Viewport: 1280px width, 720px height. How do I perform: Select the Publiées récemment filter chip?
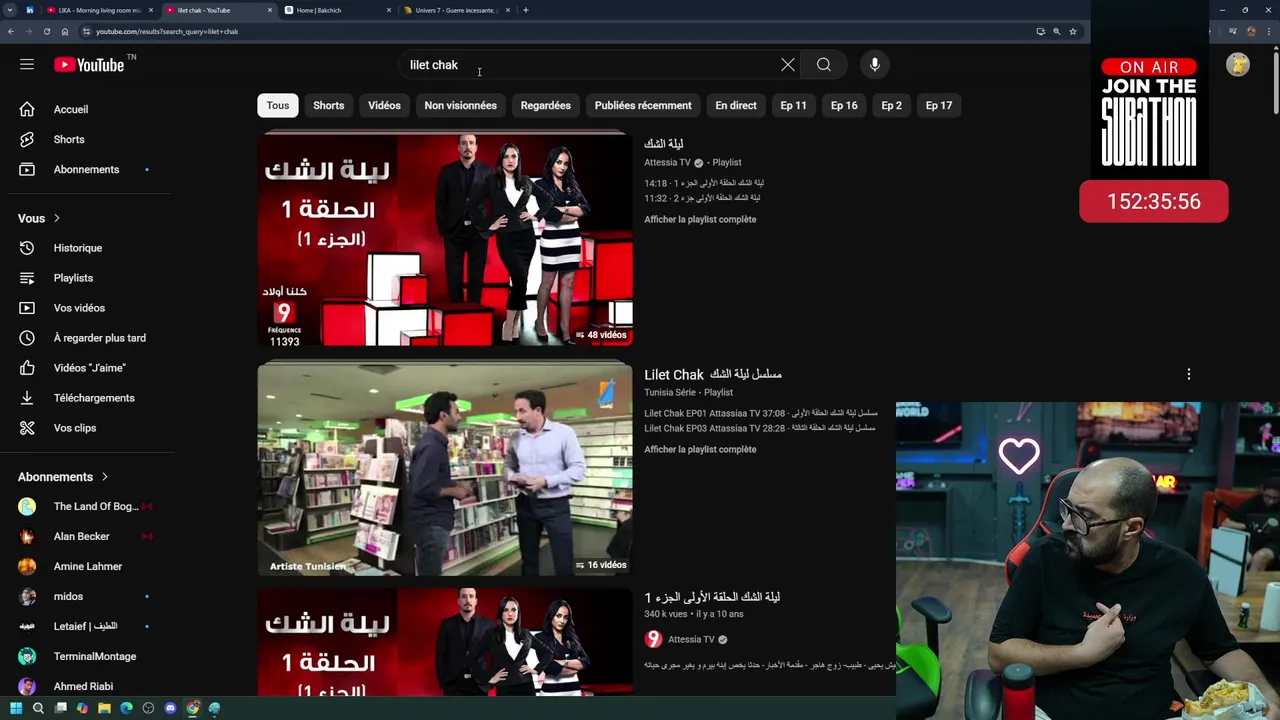click(643, 105)
